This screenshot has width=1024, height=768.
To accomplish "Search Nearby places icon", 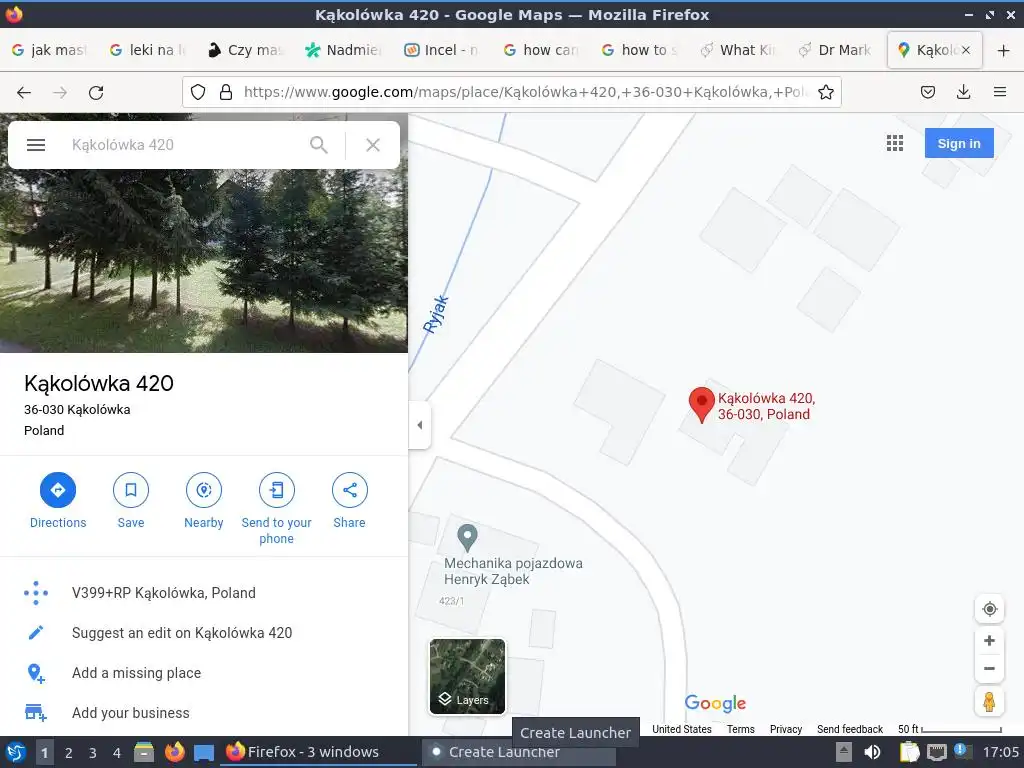I will point(204,490).
